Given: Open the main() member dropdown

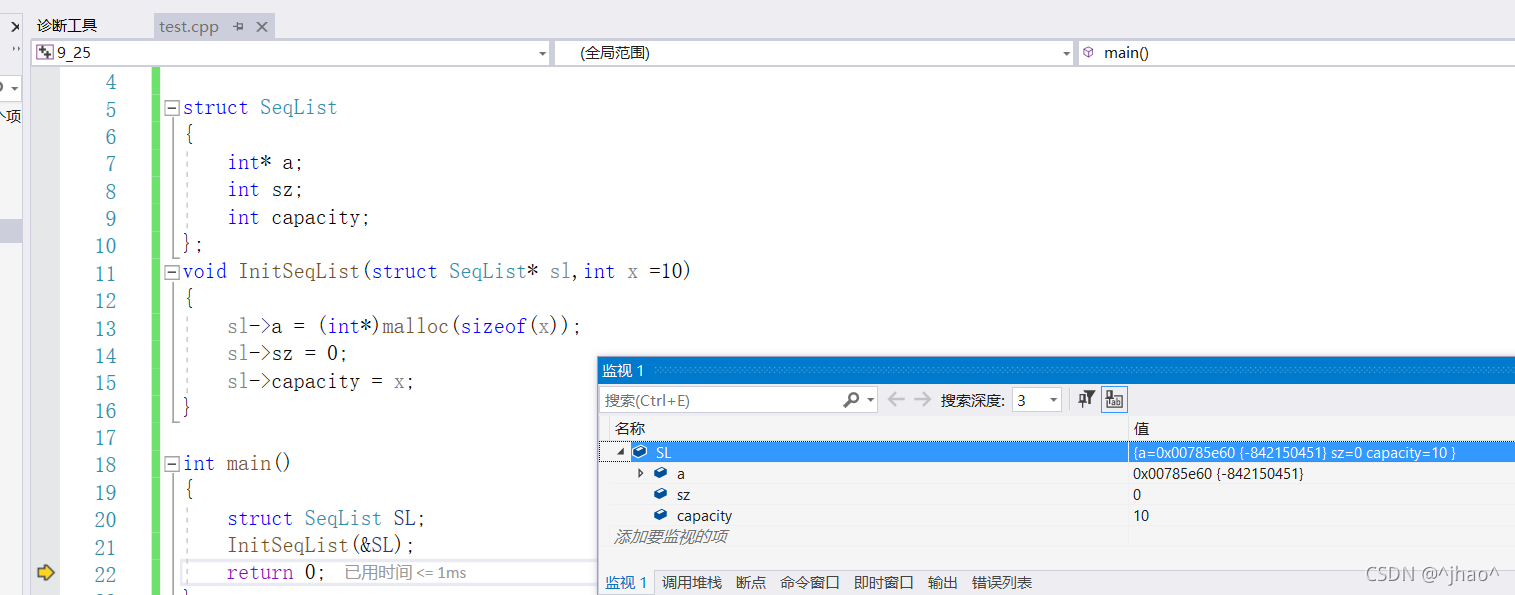Looking at the screenshot, I should [1296, 53].
